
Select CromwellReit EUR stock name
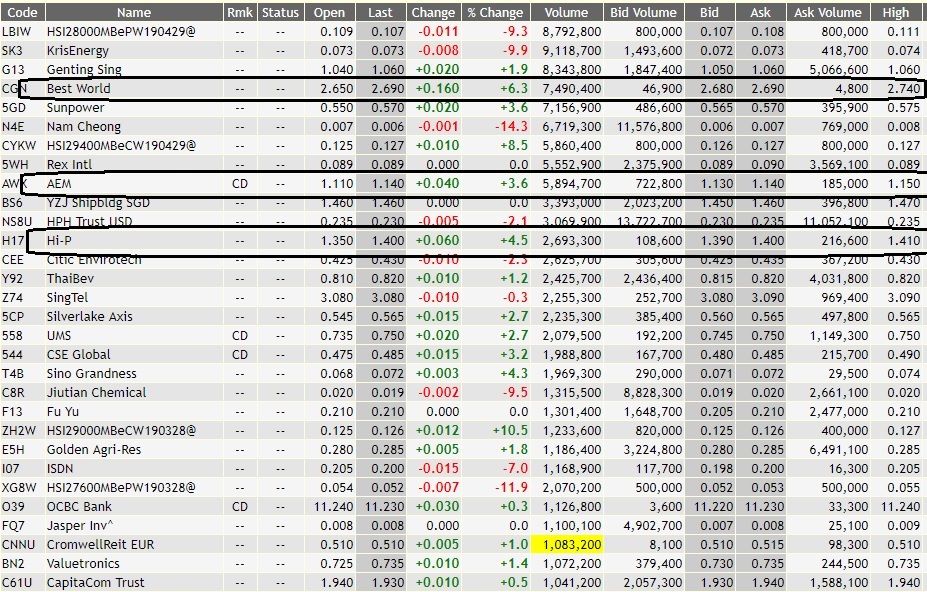click(x=101, y=545)
